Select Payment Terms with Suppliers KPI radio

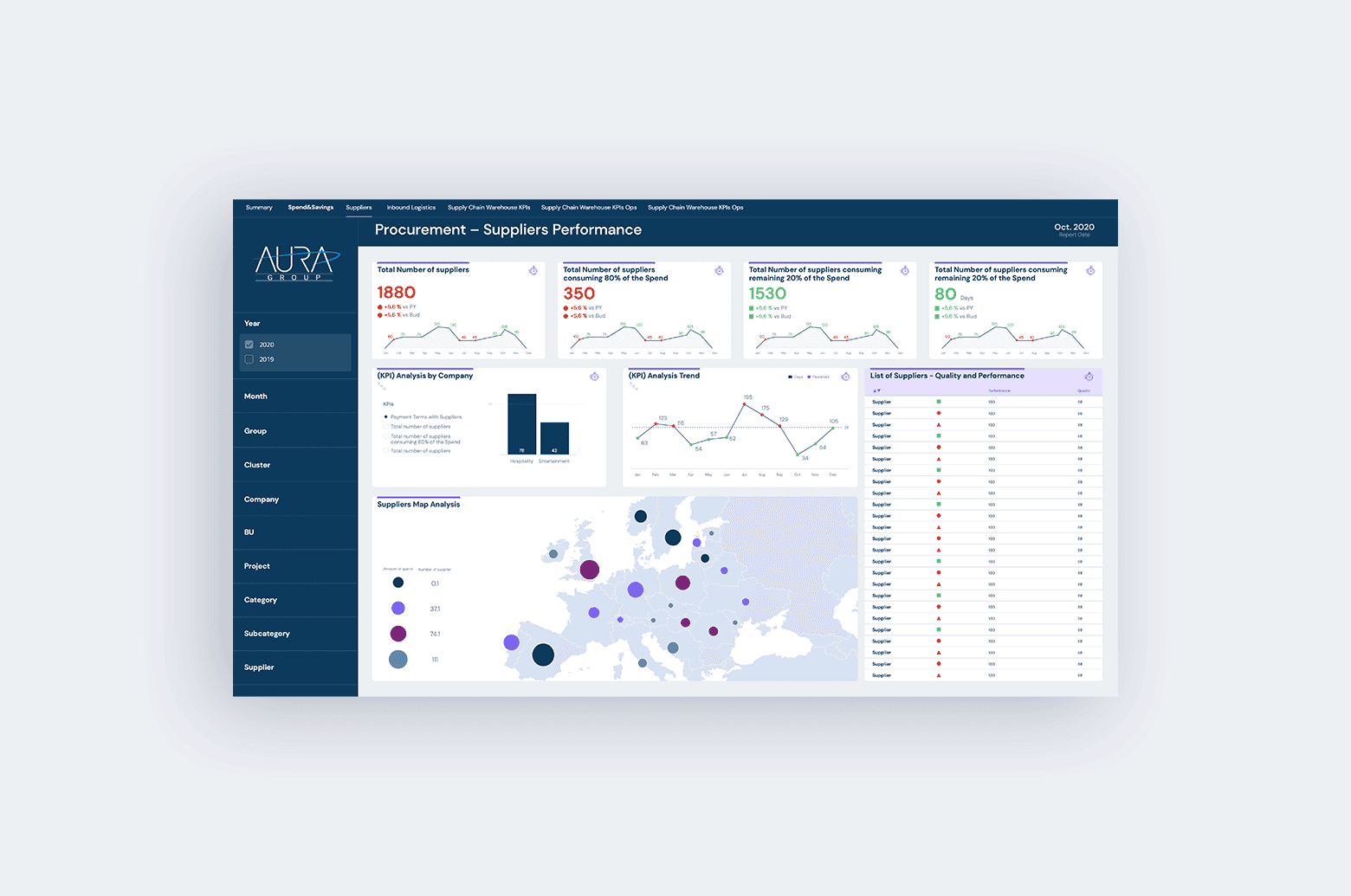pyautogui.click(x=385, y=417)
